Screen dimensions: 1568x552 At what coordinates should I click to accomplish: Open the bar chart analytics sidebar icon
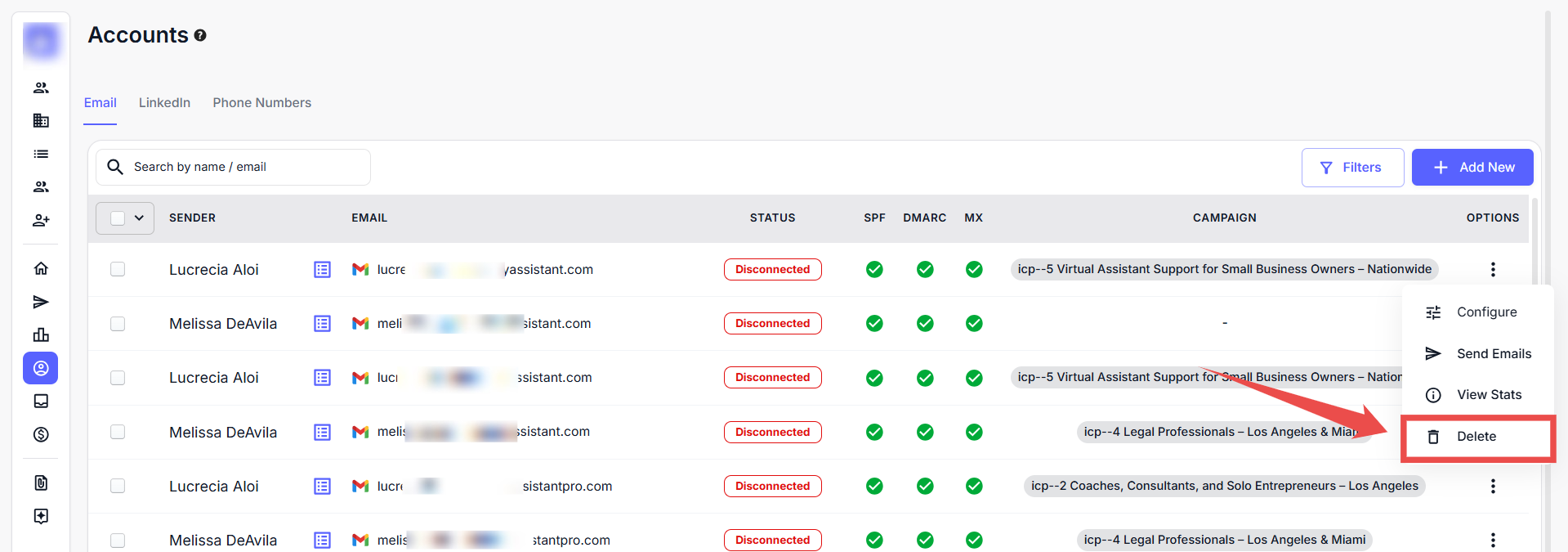click(41, 334)
